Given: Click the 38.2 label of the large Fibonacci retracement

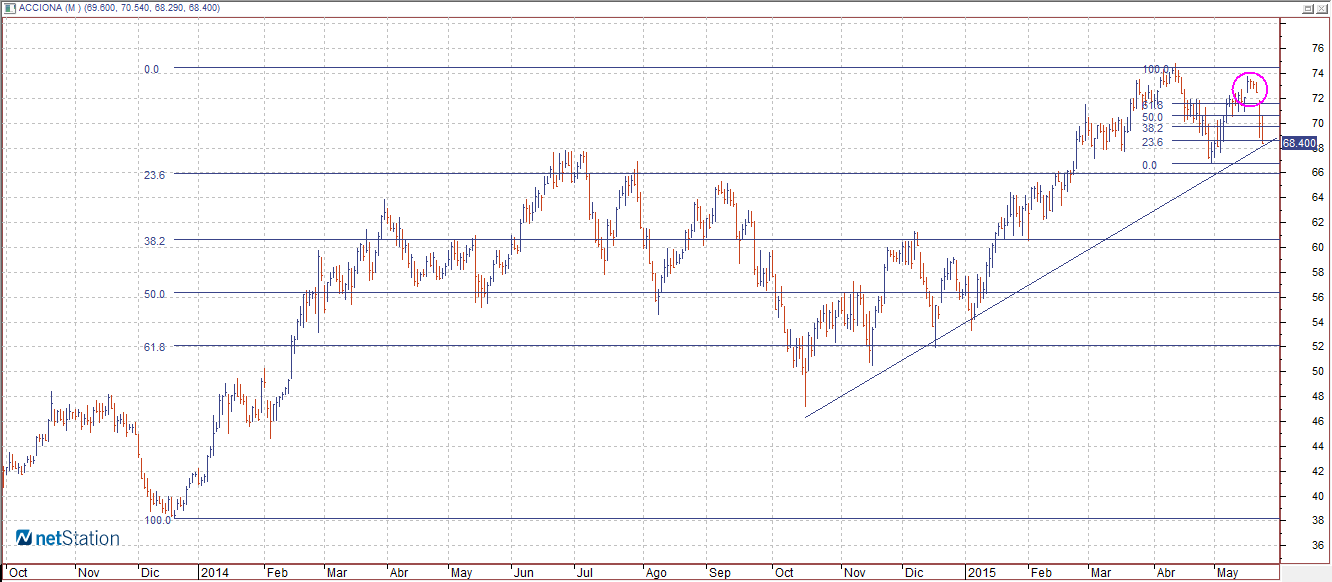Looking at the screenshot, I should tap(153, 241).
